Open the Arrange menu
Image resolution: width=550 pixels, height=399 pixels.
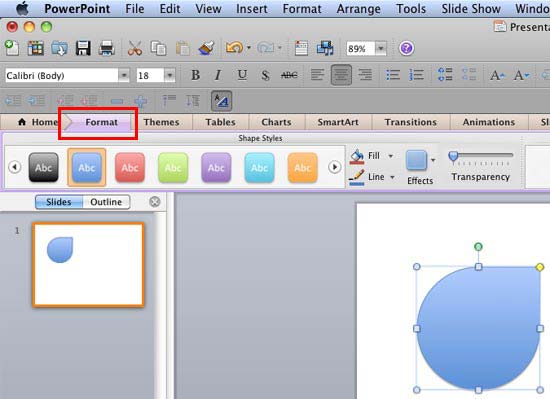(358, 8)
